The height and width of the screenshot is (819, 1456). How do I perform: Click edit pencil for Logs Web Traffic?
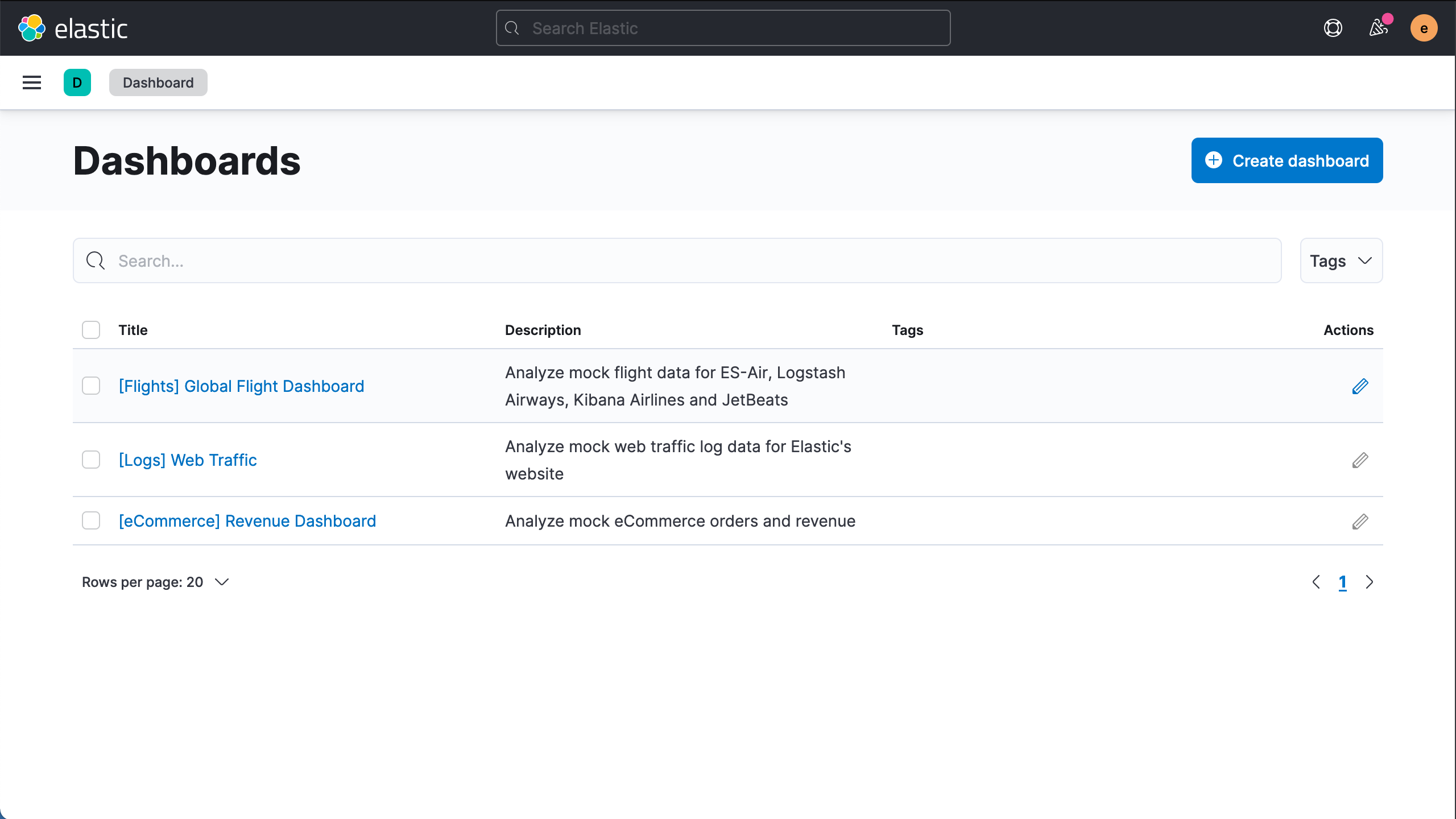(1360, 460)
